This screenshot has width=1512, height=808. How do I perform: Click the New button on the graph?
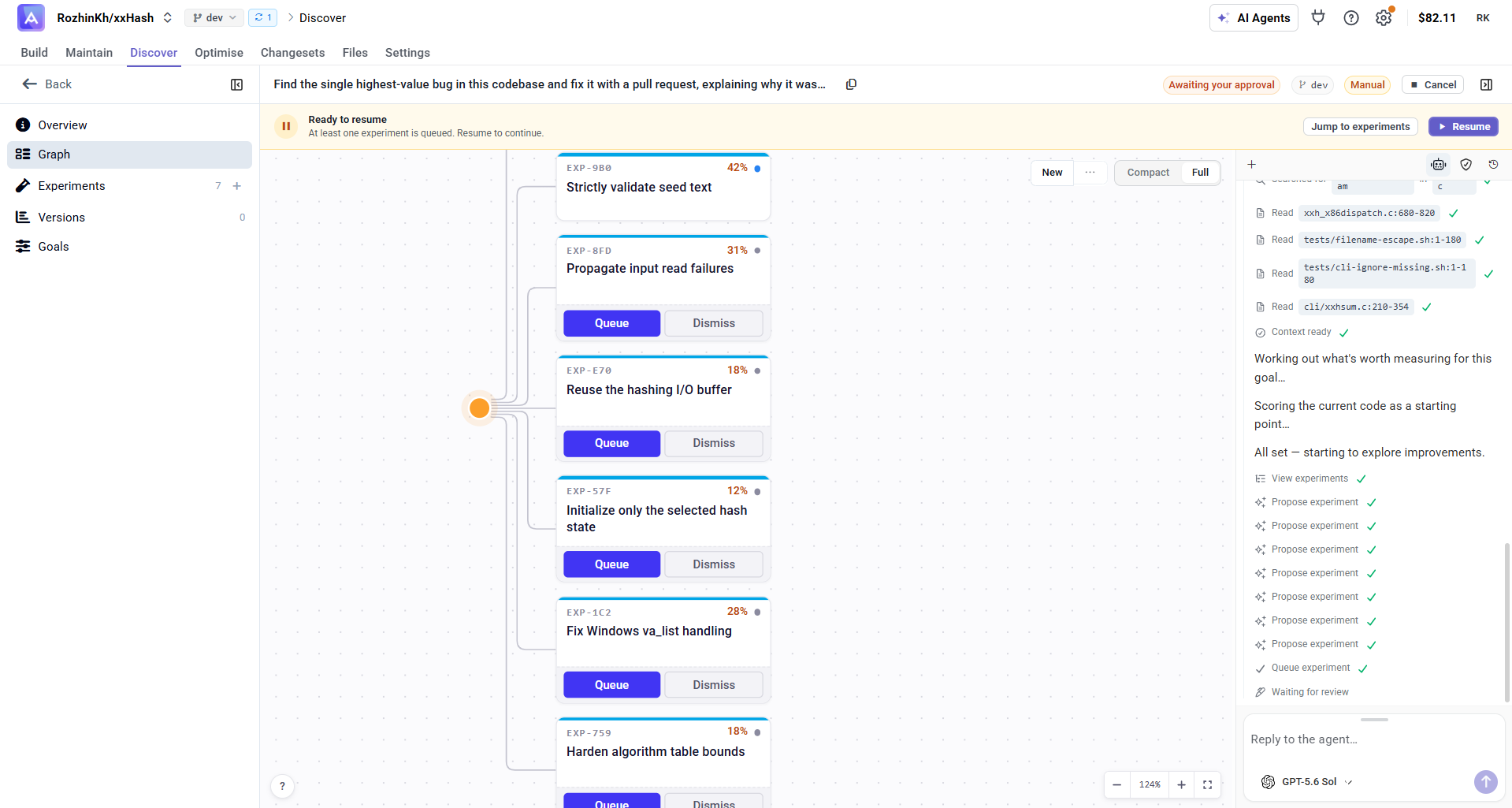(1052, 173)
